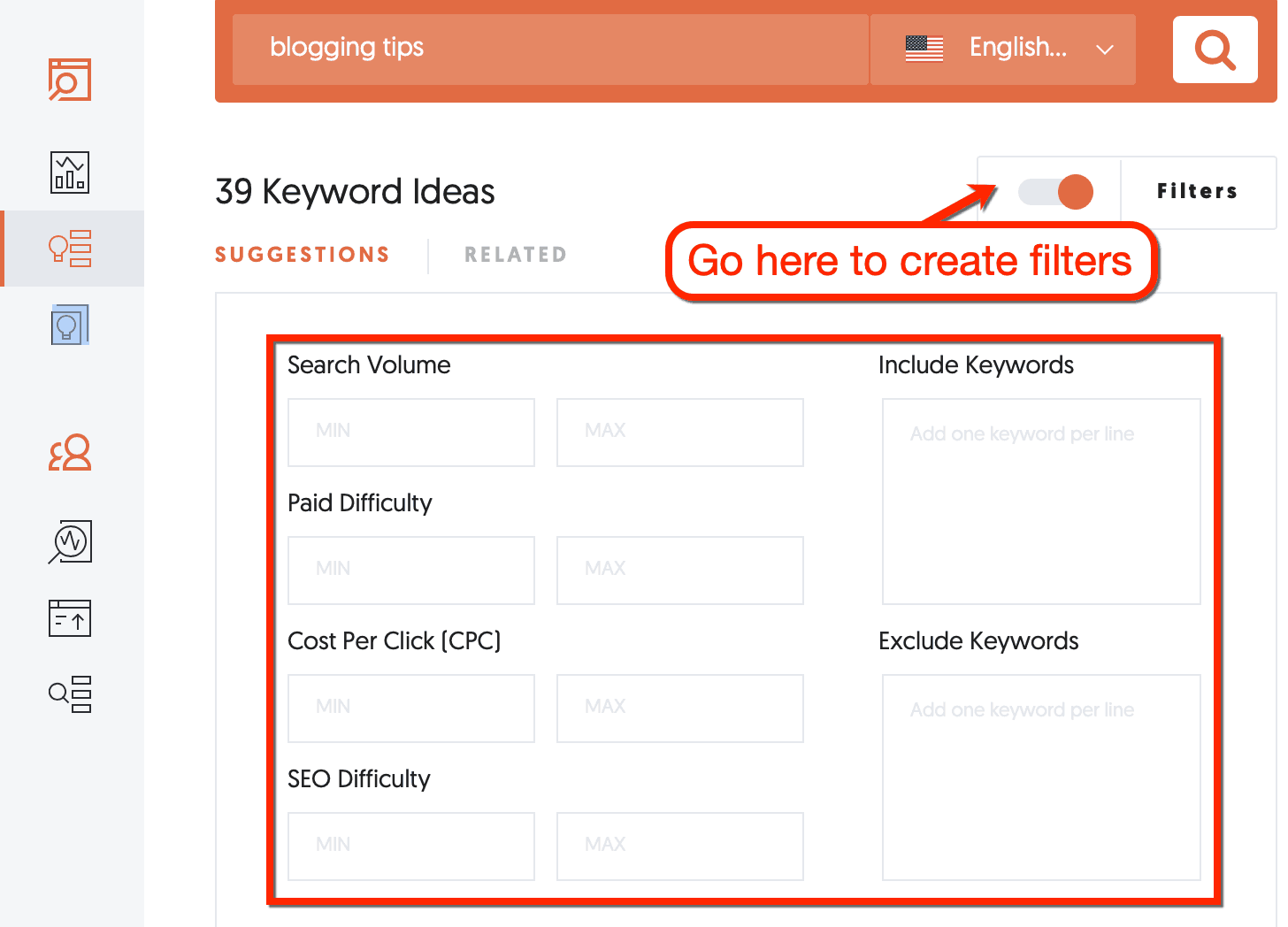
Task: Click the Filters label
Action: tap(1198, 192)
